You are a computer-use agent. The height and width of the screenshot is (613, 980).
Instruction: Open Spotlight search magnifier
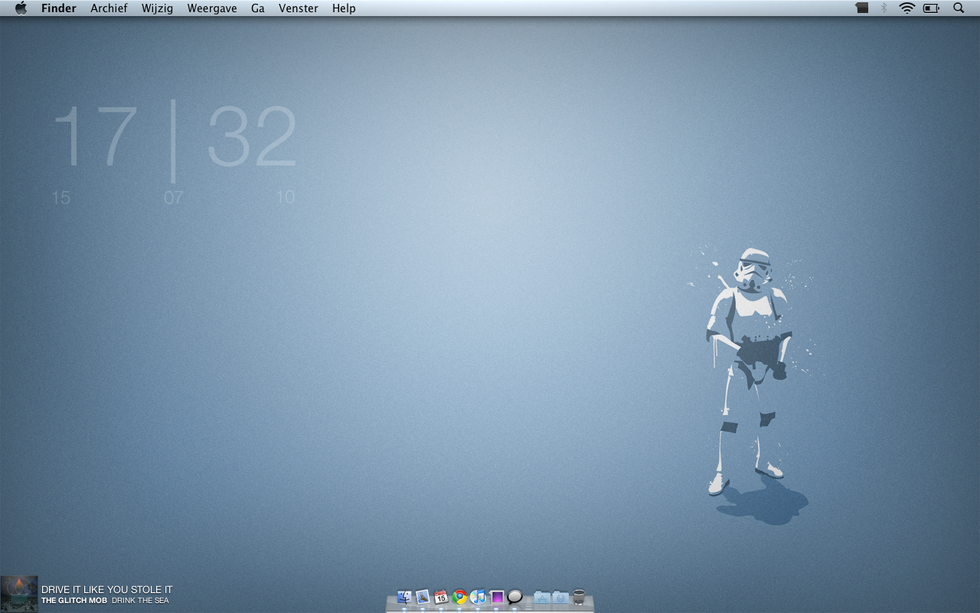[x=958, y=8]
